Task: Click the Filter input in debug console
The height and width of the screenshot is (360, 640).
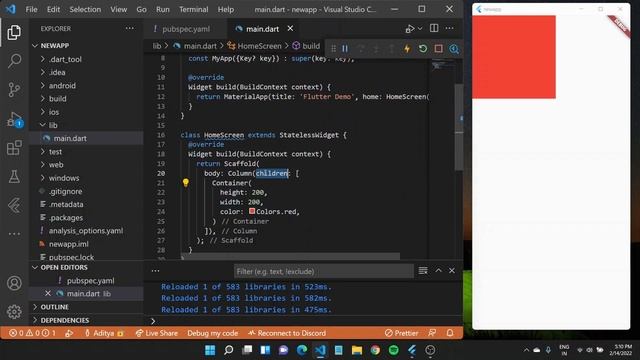Action: 323,271
